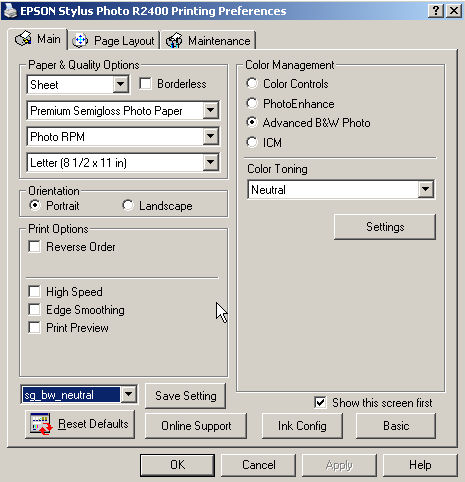Choose PhotoEnhance color mode

coord(252,103)
